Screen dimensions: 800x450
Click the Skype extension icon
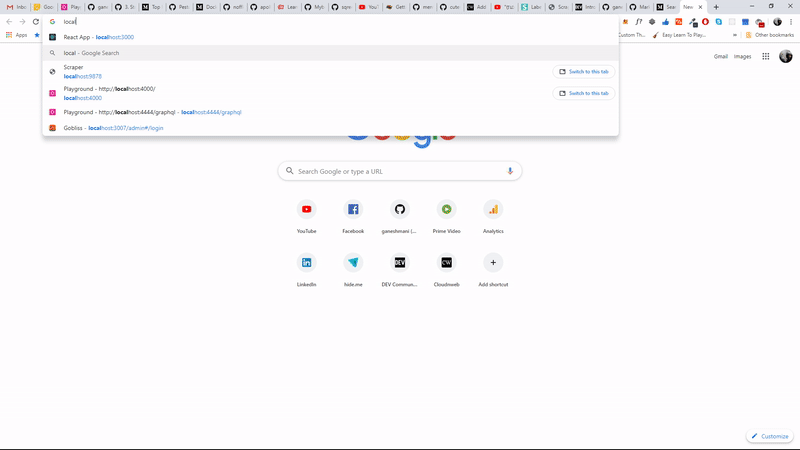coord(718,21)
